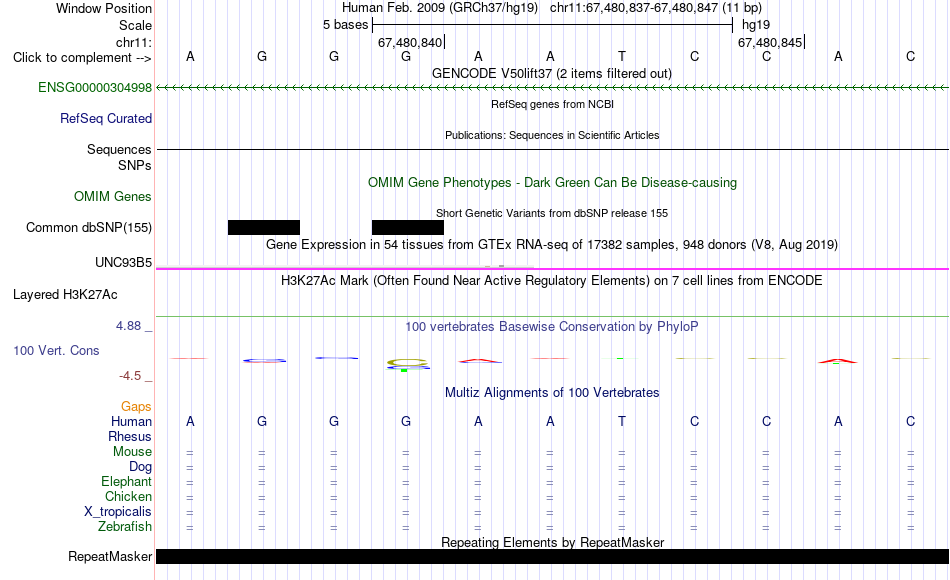Open 'Short Genetic Variants from dbSNP release 155'

click(x=552, y=213)
